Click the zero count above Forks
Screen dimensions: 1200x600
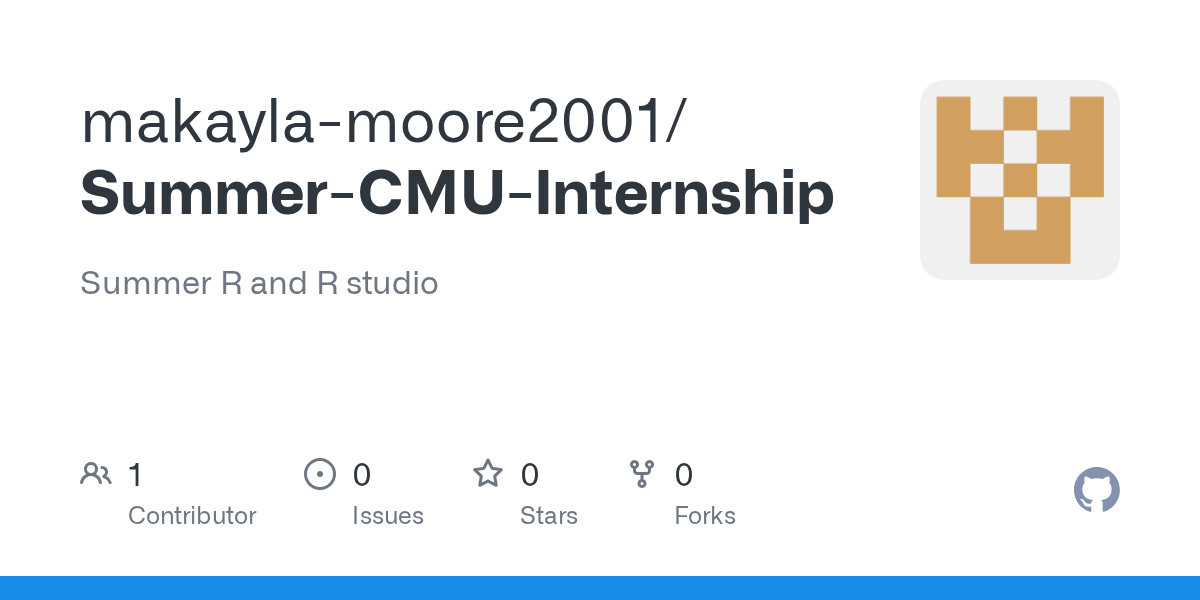[684, 475]
